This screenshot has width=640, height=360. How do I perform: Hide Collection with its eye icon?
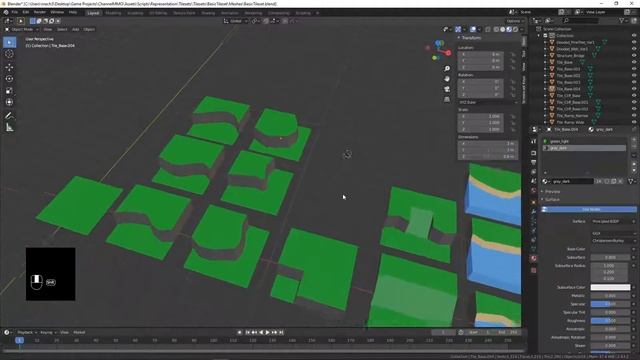coord(634,36)
